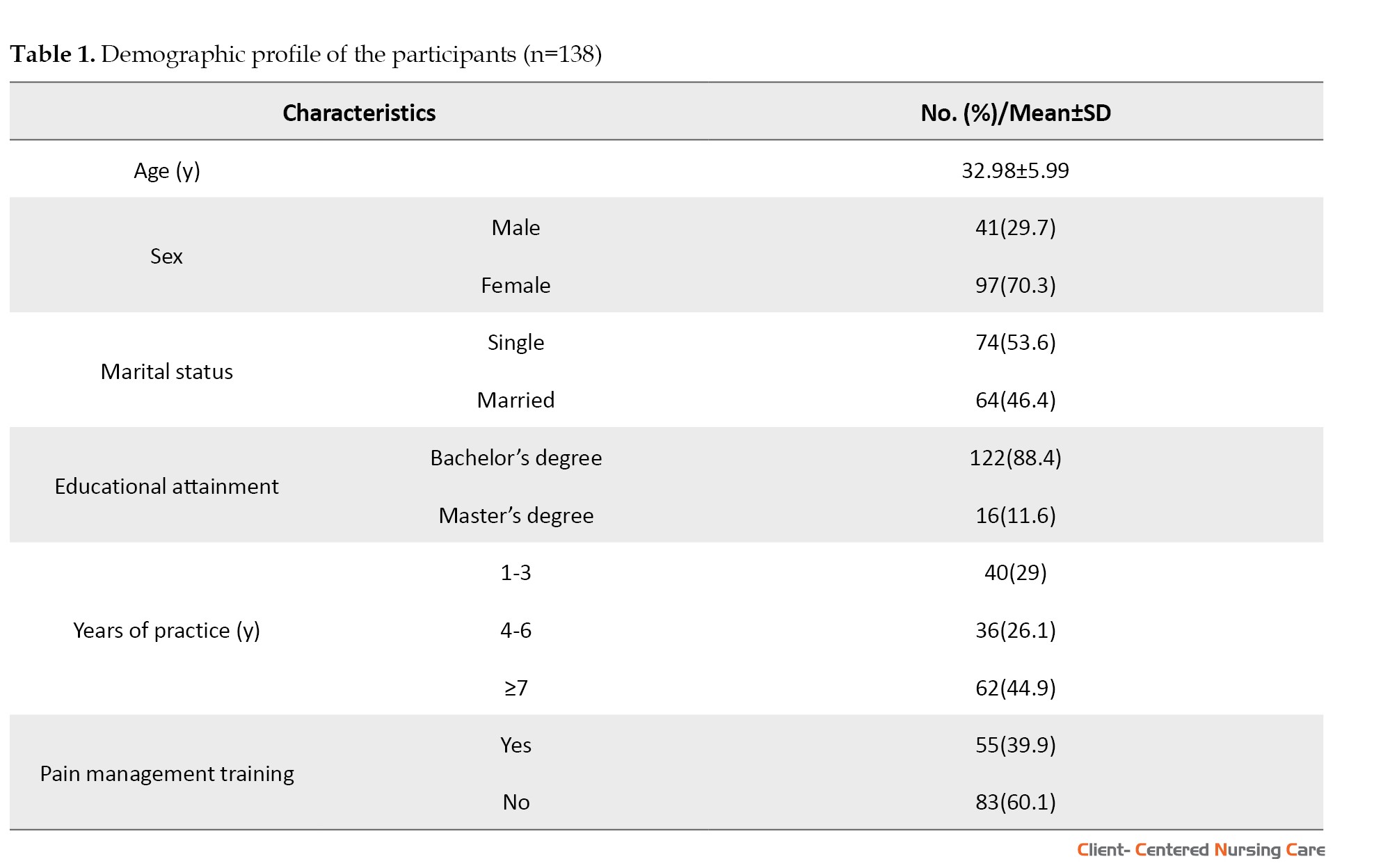Select the No. (%)/Mean±SD column header
The image size is (1374, 868).
tap(1016, 113)
